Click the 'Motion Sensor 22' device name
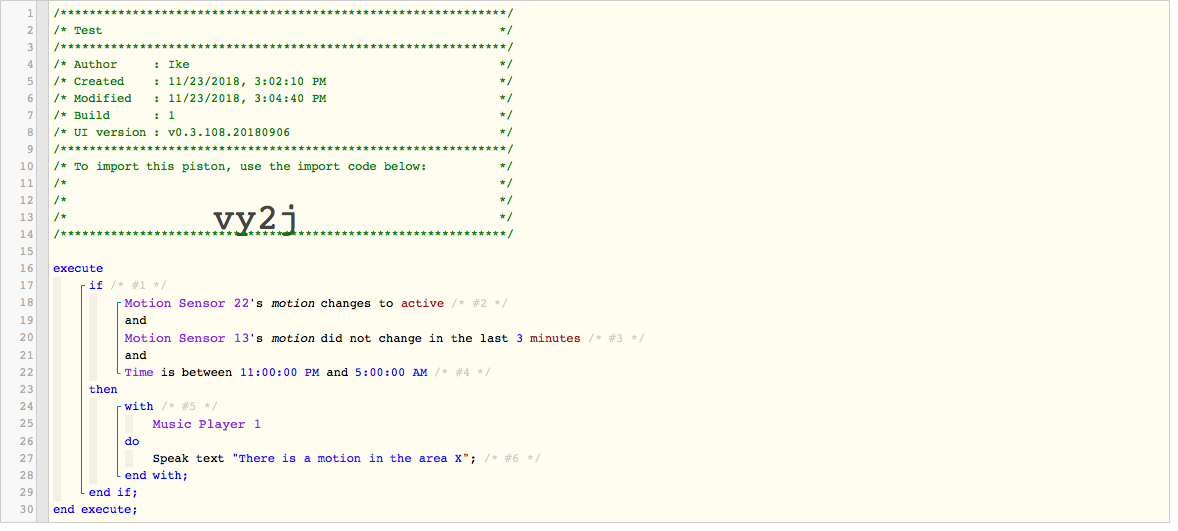This screenshot has height=531, width=1178. click(x=187, y=303)
